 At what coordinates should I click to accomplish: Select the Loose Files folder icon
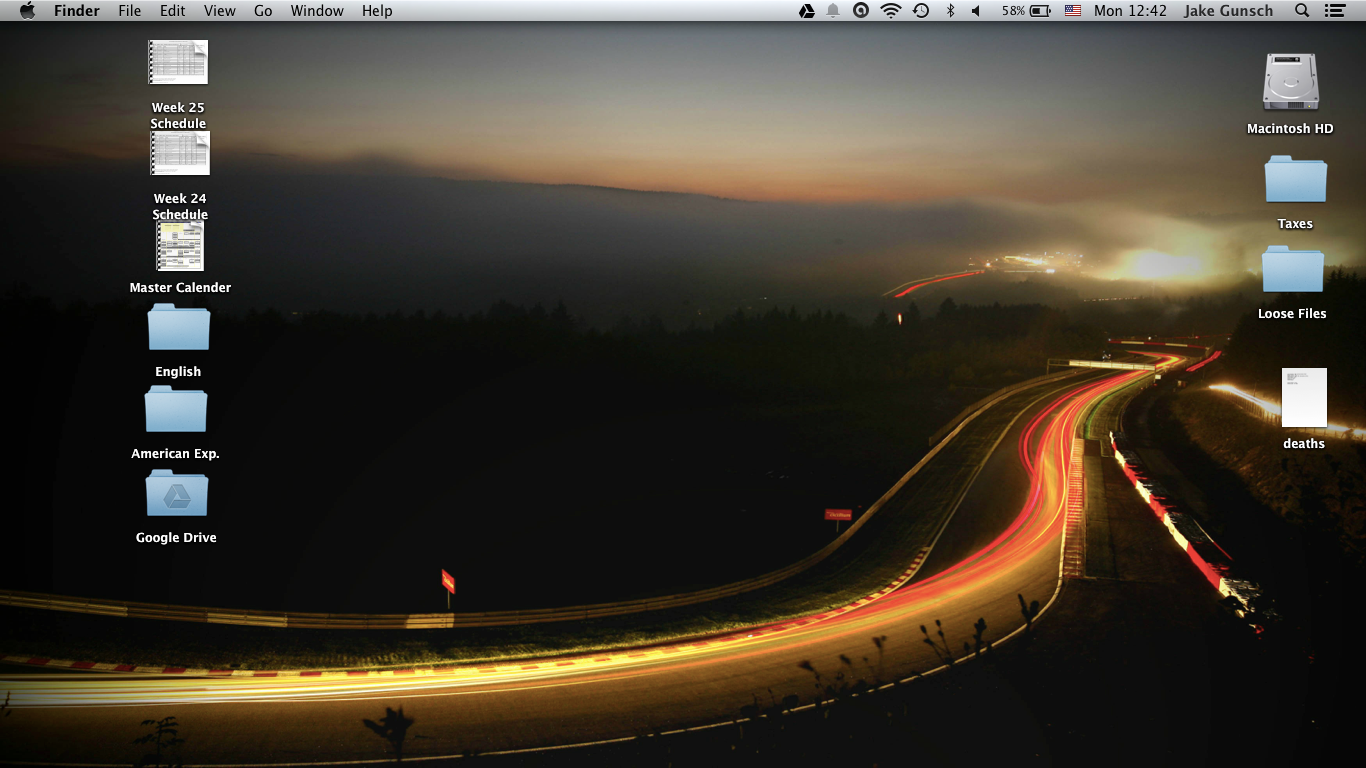(x=1293, y=270)
